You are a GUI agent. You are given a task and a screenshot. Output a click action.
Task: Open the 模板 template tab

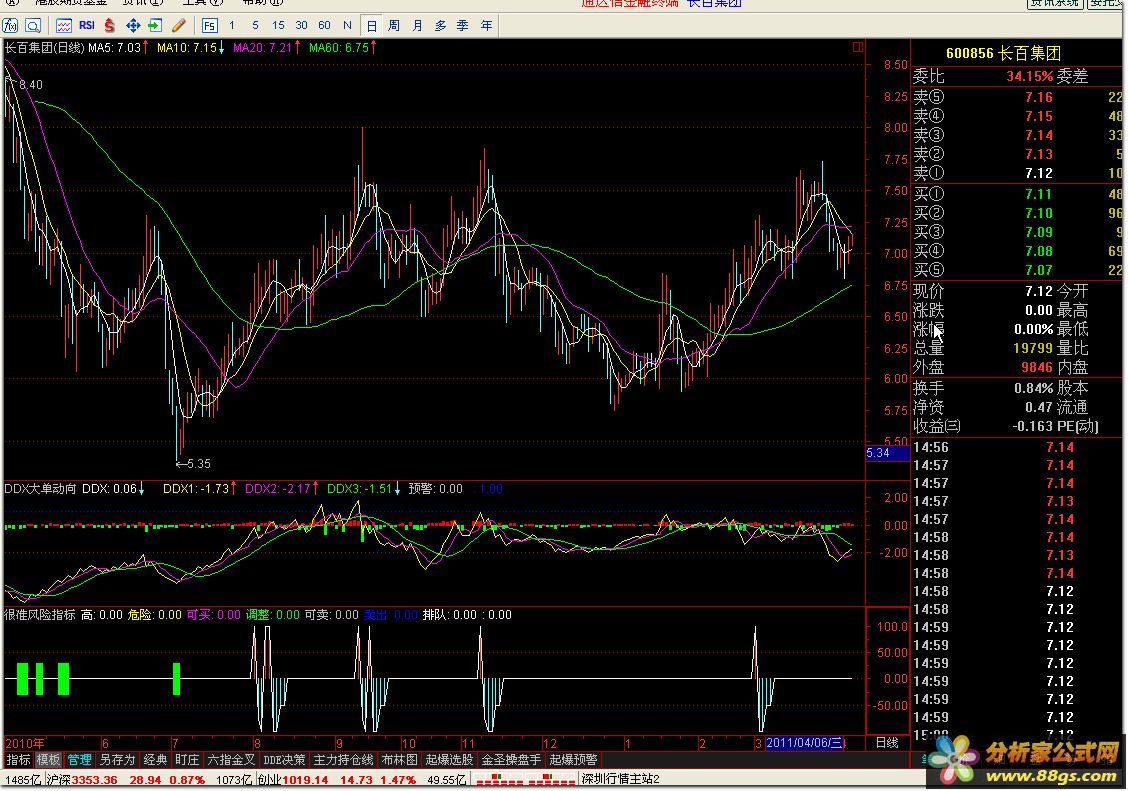(x=48, y=759)
